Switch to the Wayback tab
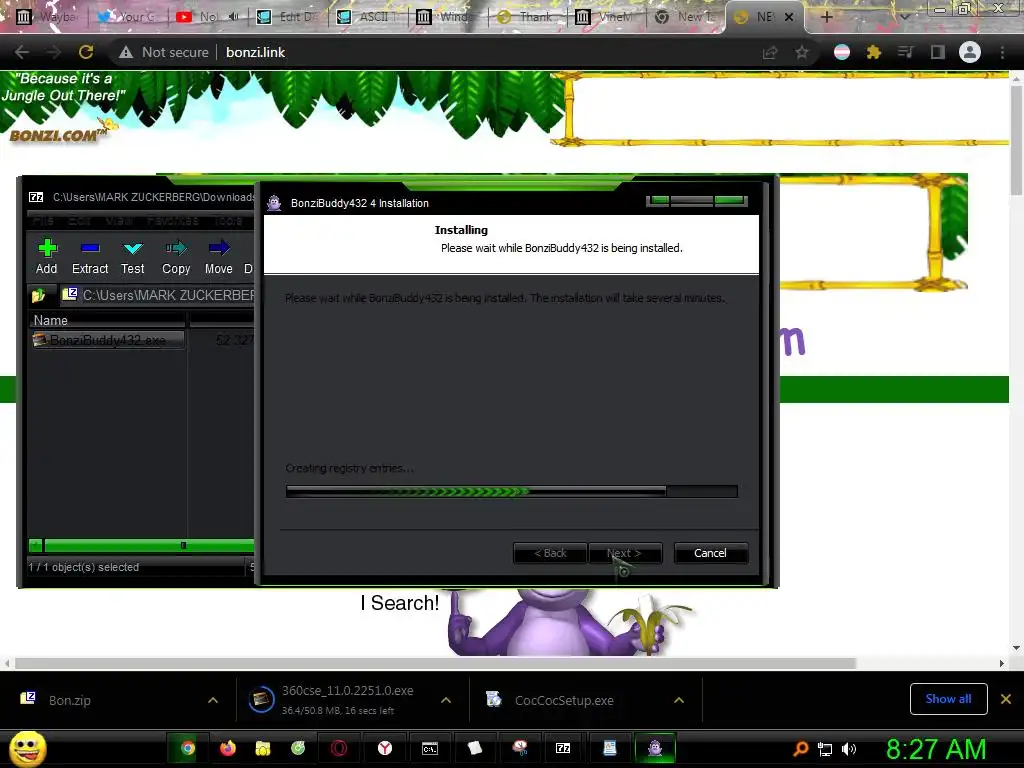 point(46,17)
